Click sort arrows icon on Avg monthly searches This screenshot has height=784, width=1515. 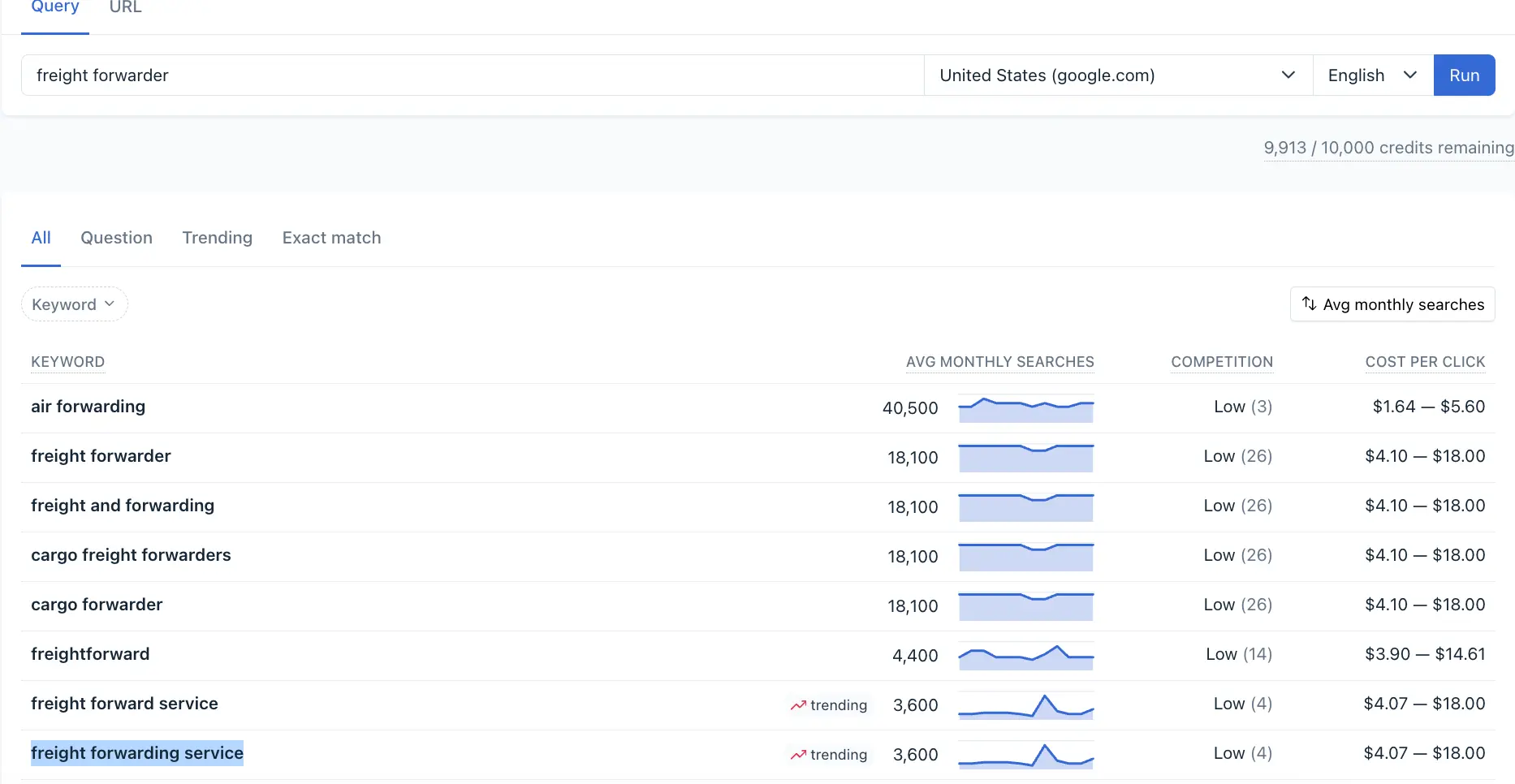1309,304
